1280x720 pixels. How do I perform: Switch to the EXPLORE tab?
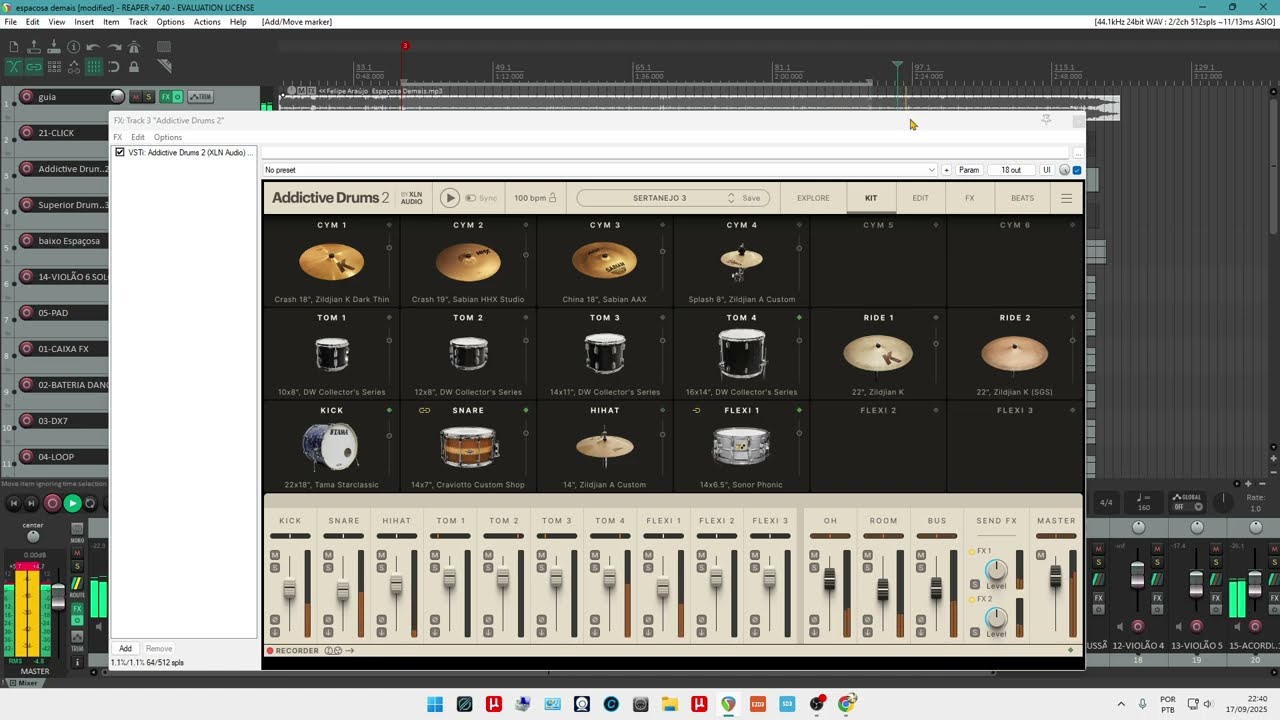tap(813, 198)
